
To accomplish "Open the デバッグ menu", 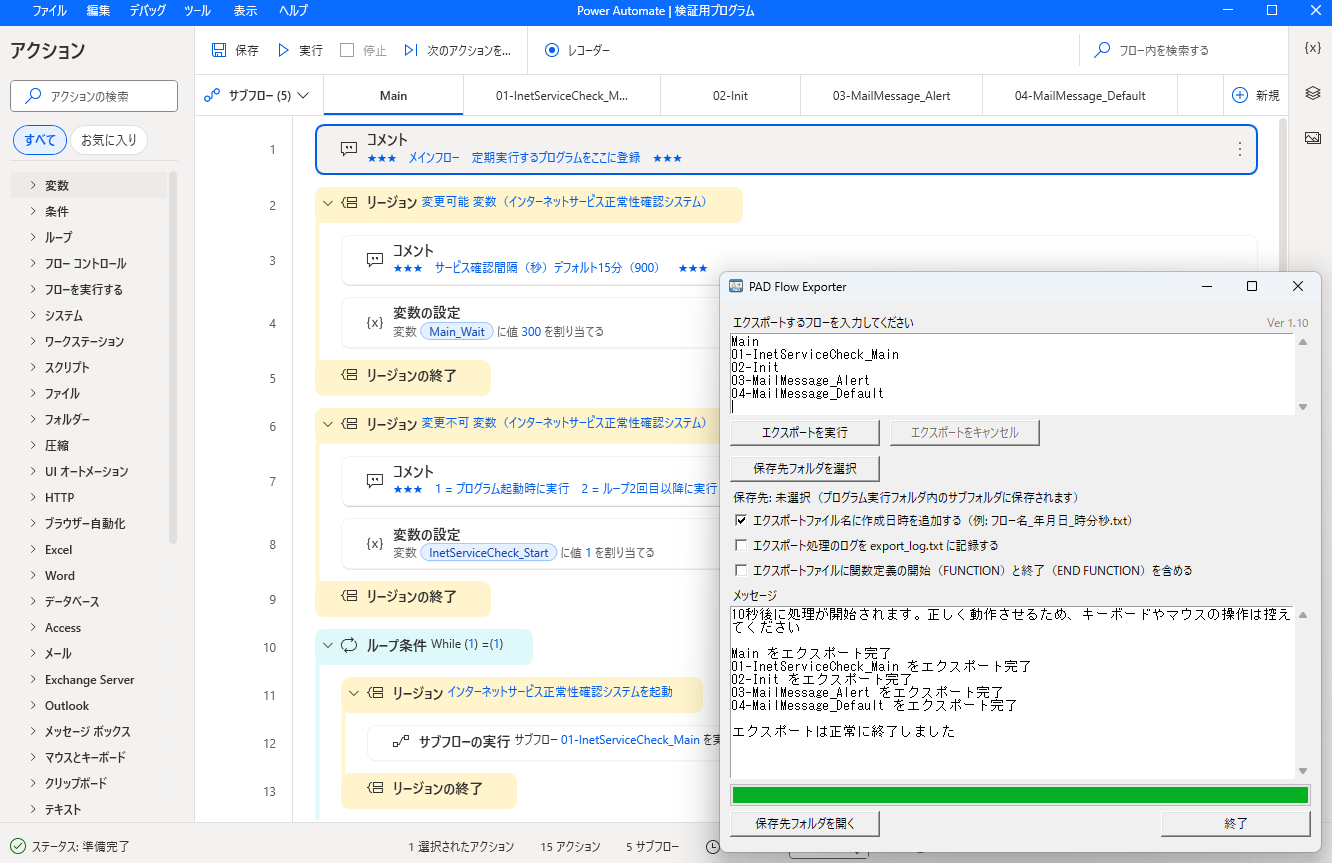I will (x=148, y=11).
